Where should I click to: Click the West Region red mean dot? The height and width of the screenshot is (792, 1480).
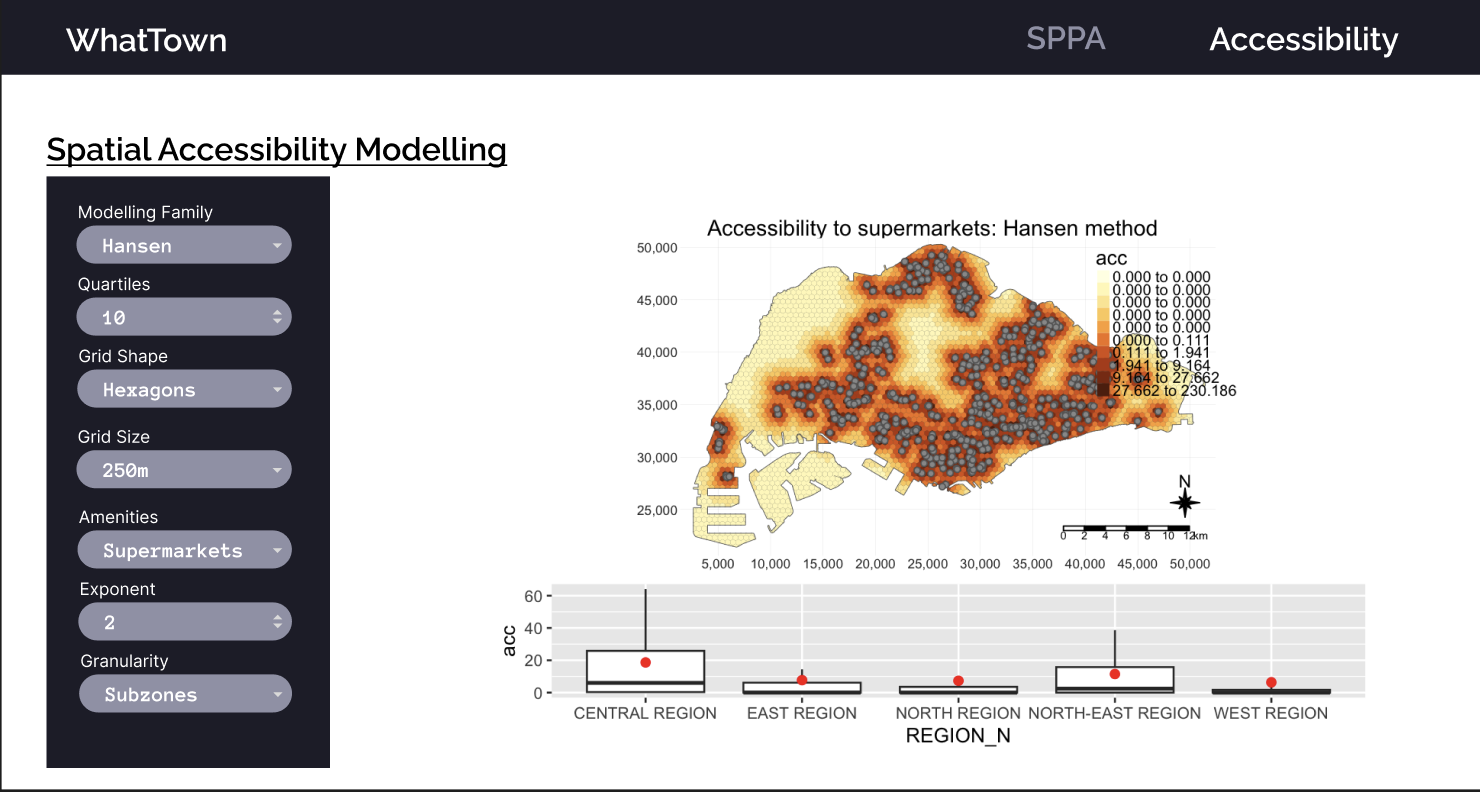(1271, 682)
